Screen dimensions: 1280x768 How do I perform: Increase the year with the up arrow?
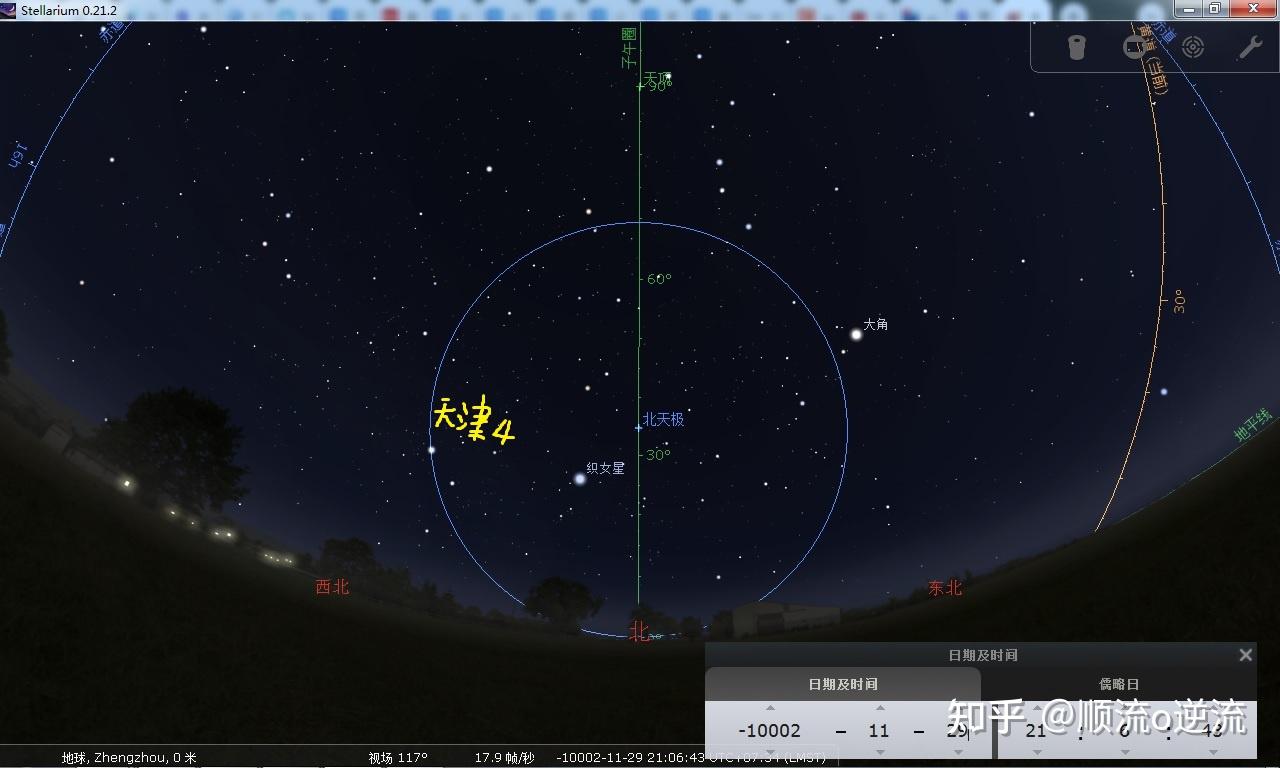tap(770, 709)
